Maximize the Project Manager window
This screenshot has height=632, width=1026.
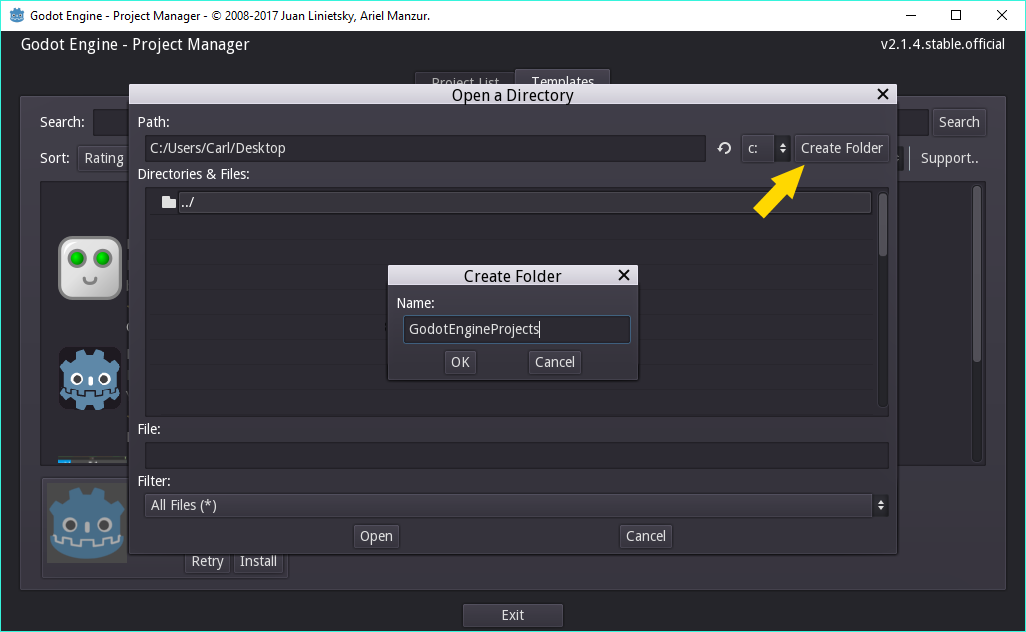pos(956,15)
